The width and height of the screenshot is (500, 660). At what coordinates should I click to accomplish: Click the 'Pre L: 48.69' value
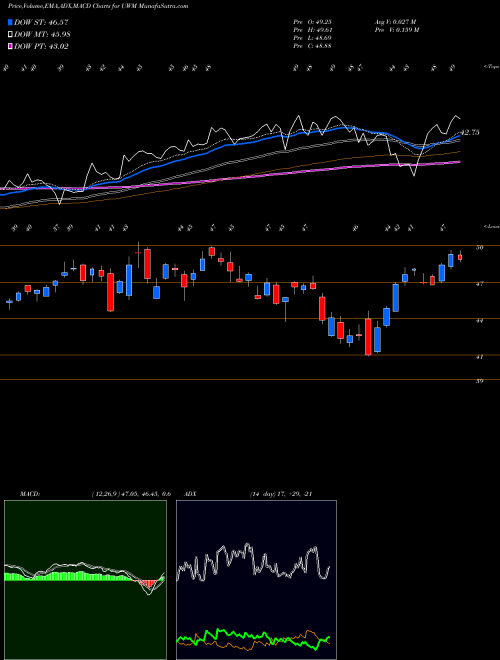(x=313, y=38)
